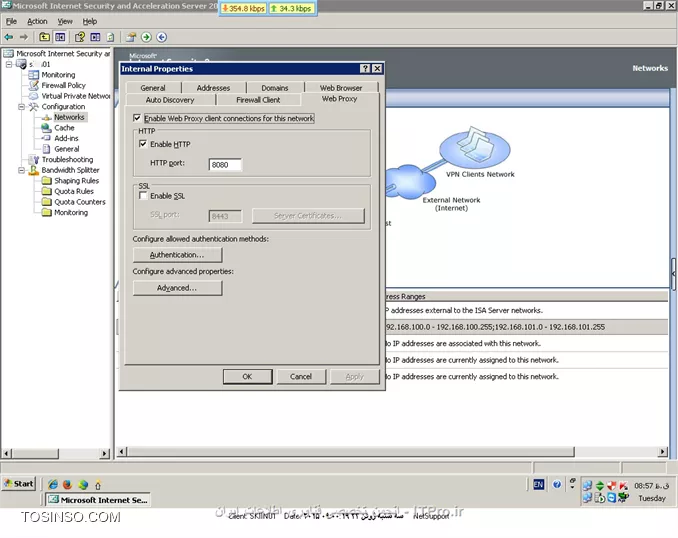Click the Microsoft Internet Se... taskbar button
Viewport: 678px width, 538px height.
coord(99,500)
